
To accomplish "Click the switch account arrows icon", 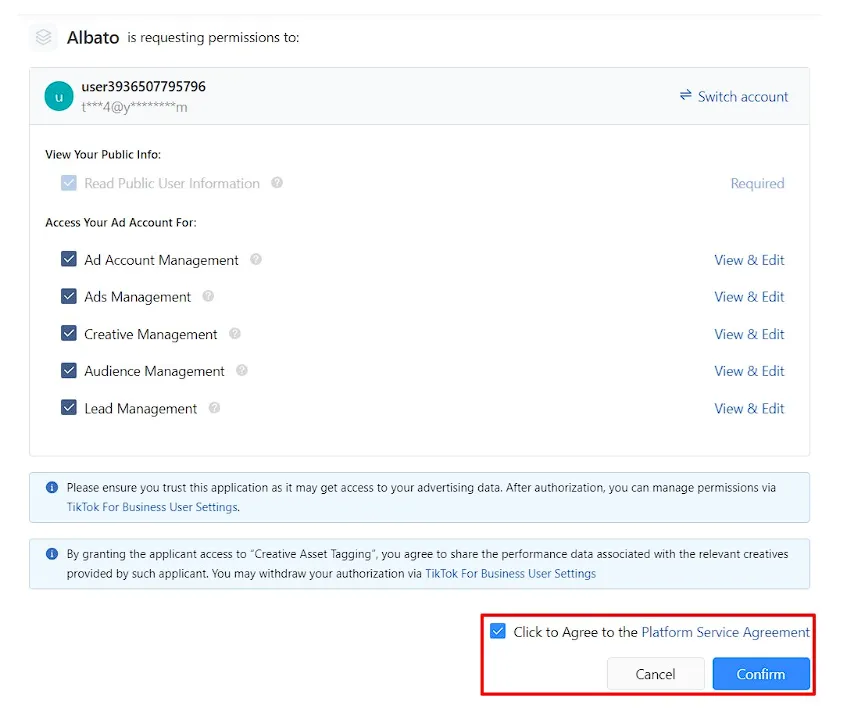I will pyautogui.click(x=685, y=95).
